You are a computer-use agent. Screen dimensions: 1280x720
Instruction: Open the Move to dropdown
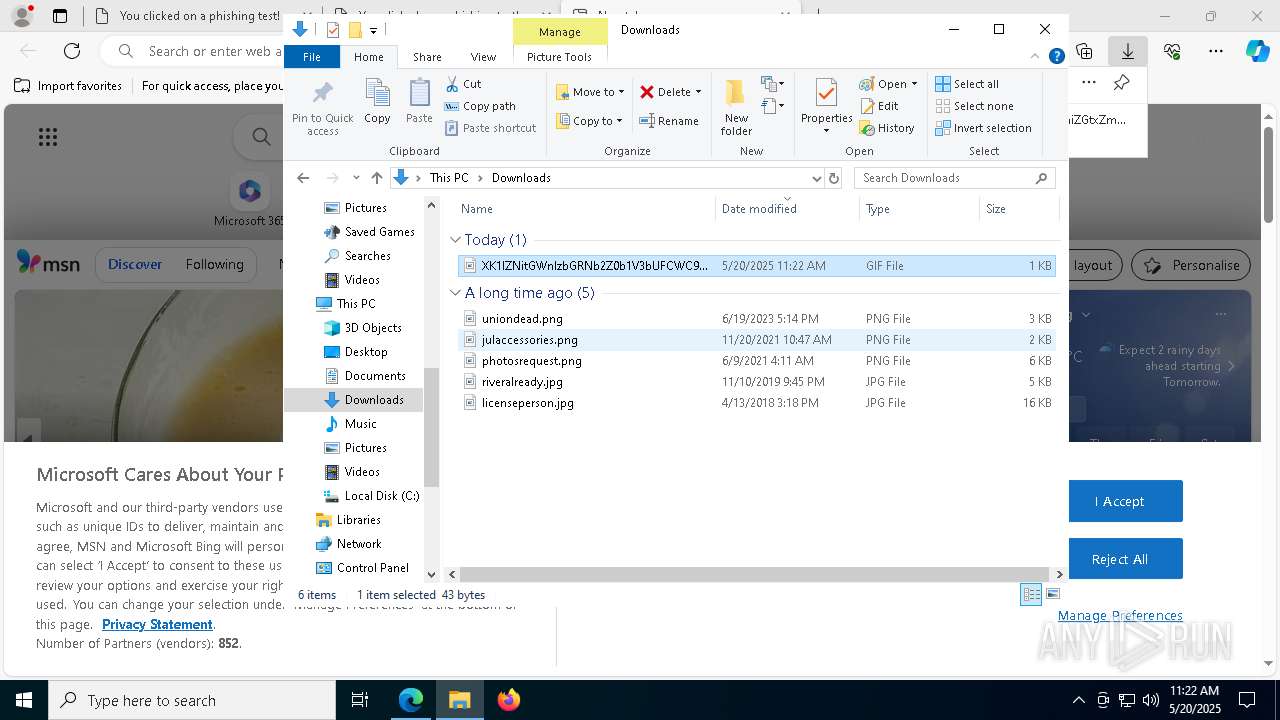coord(590,92)
